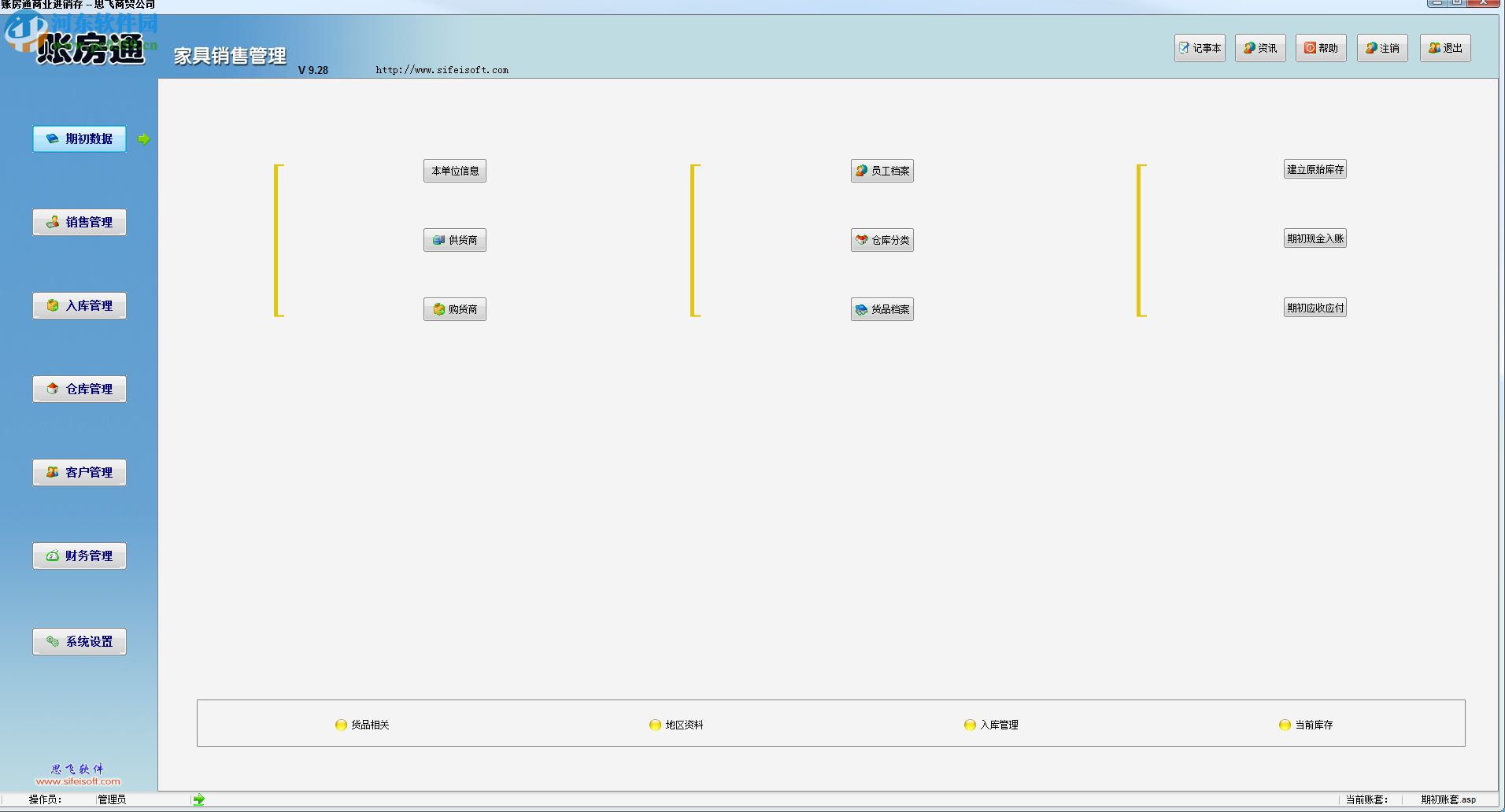Click 管理员 operator name in status bar
The image size is (1505, 812).
pyautogui.click(x=112, y=799)
